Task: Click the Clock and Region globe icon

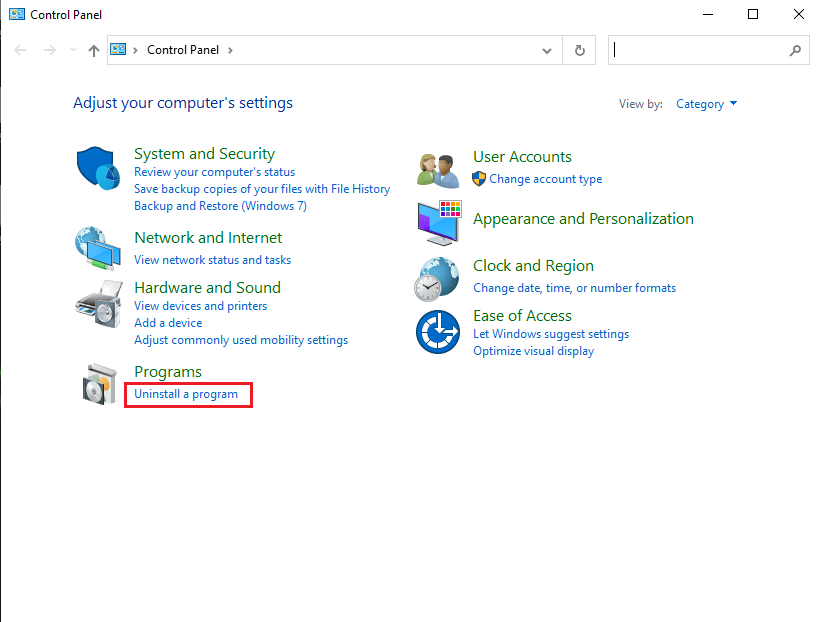Action: [x=438, y=278]
